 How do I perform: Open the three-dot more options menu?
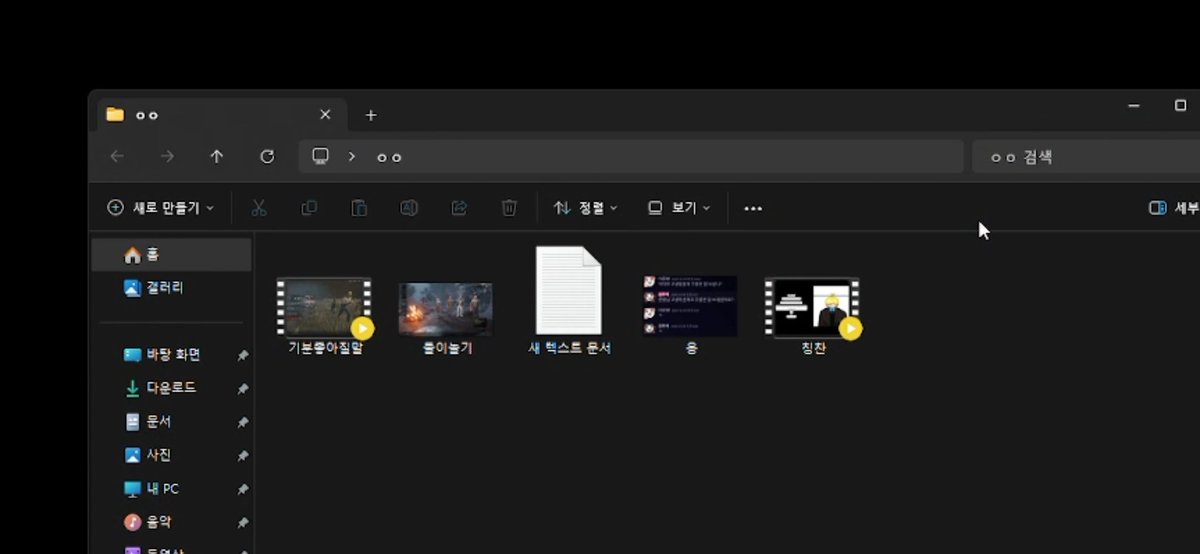pyautogui.click(x=753, y=208)
